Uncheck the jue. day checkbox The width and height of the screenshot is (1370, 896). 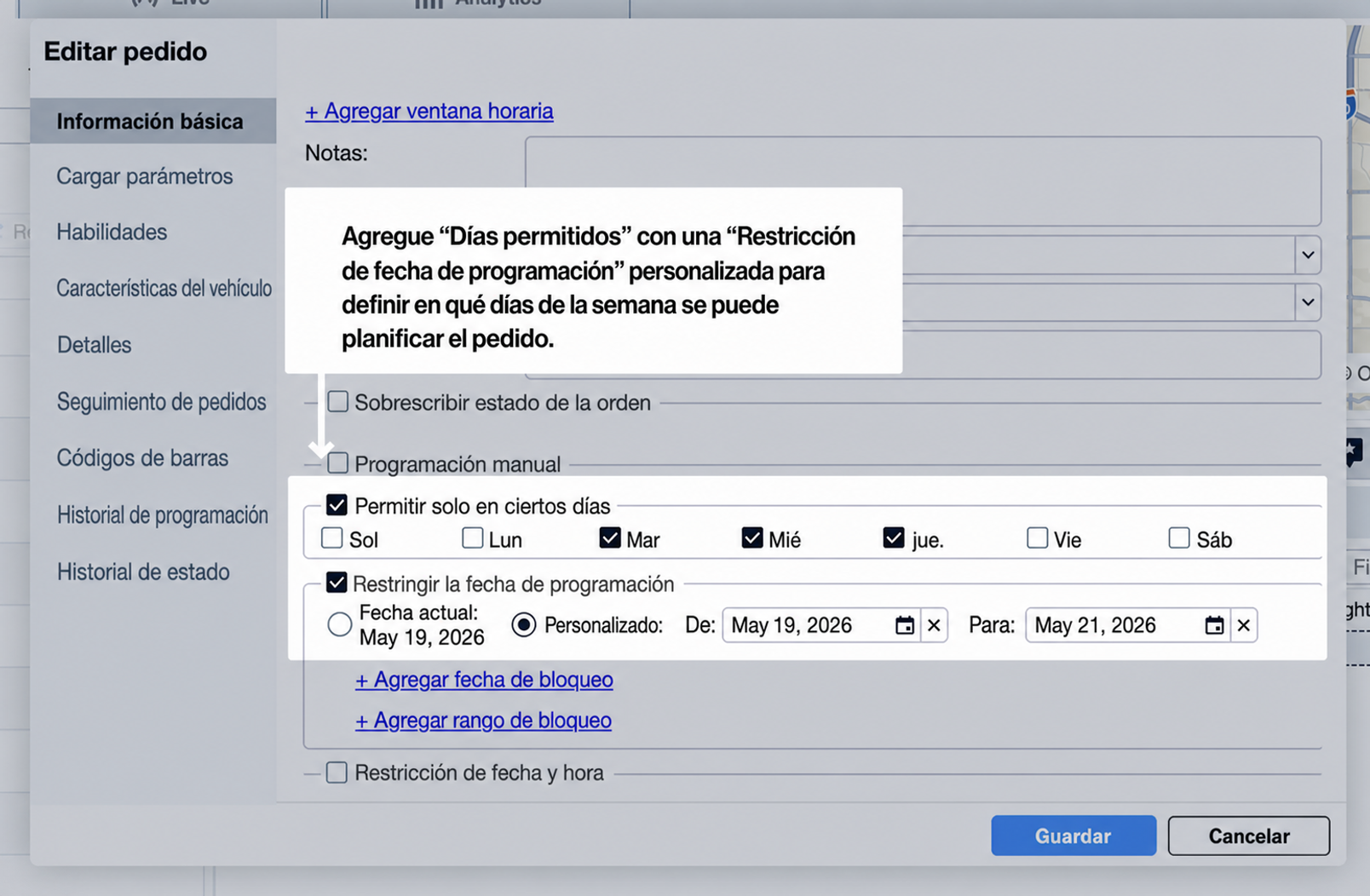(893, 538)
